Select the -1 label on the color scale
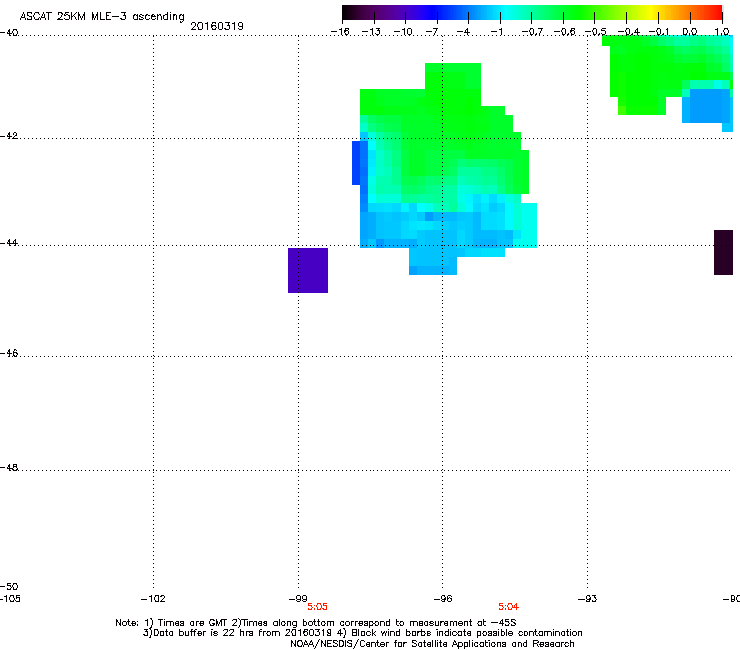 [496, 32]
